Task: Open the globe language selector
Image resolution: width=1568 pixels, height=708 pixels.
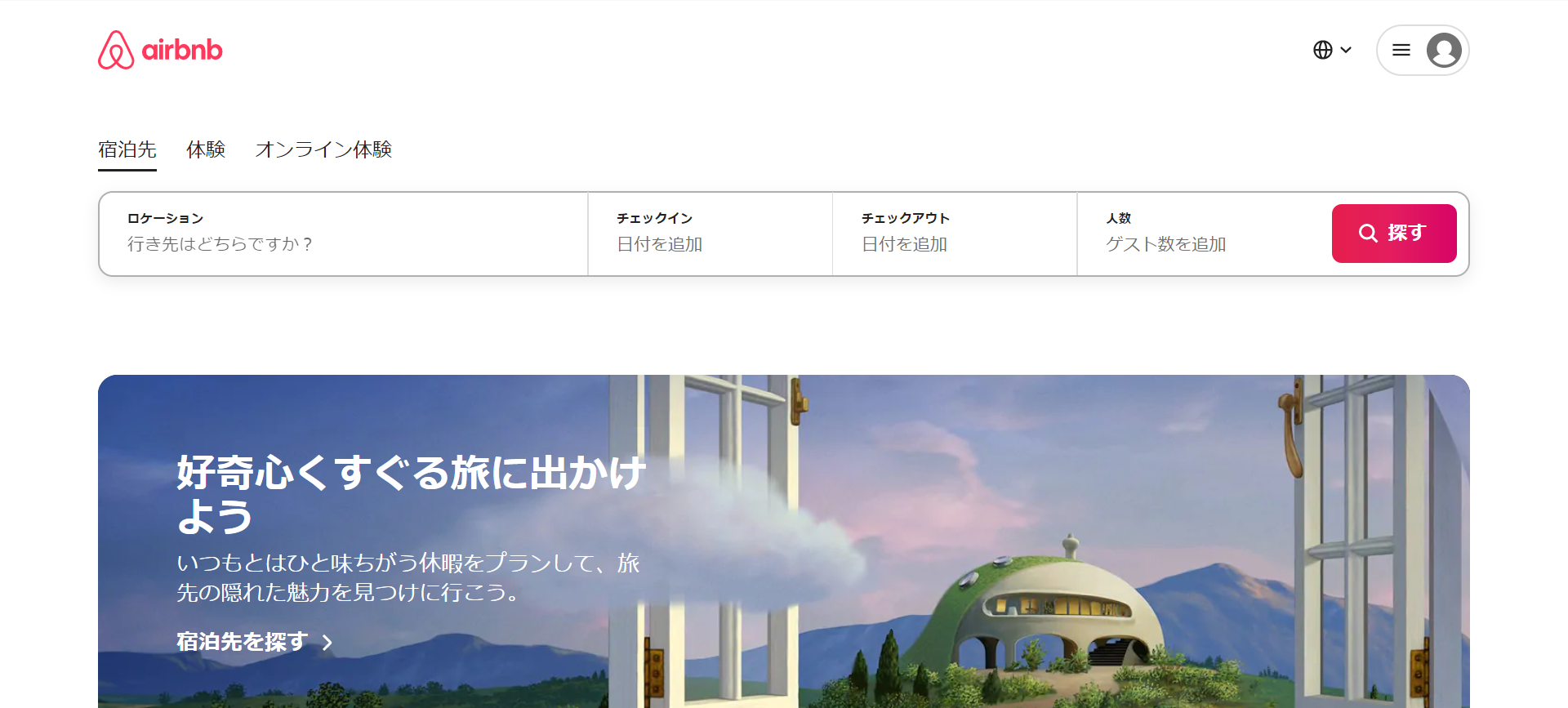Action: 1323,50
